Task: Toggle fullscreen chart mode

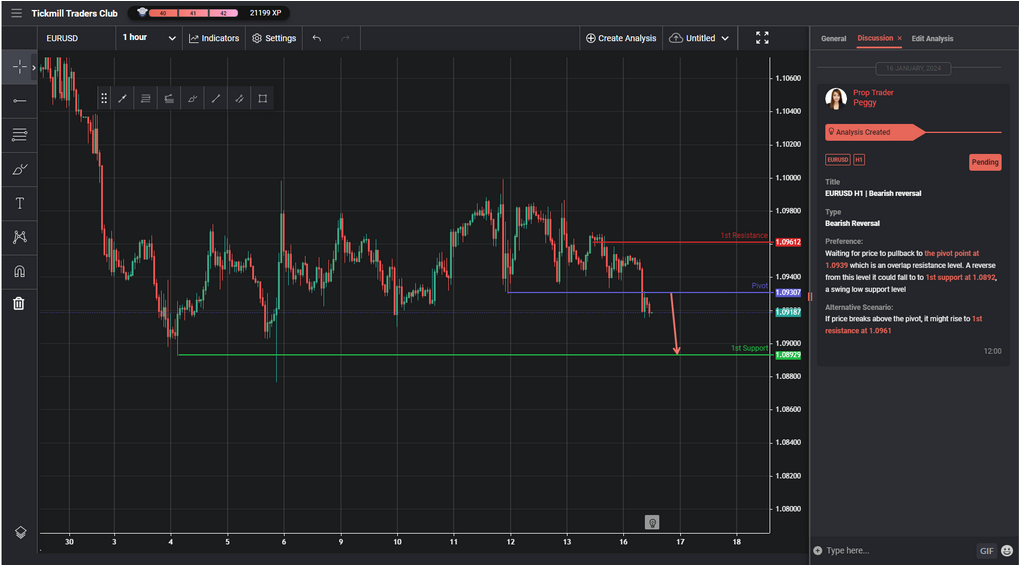Action: [x=762, y=38]
